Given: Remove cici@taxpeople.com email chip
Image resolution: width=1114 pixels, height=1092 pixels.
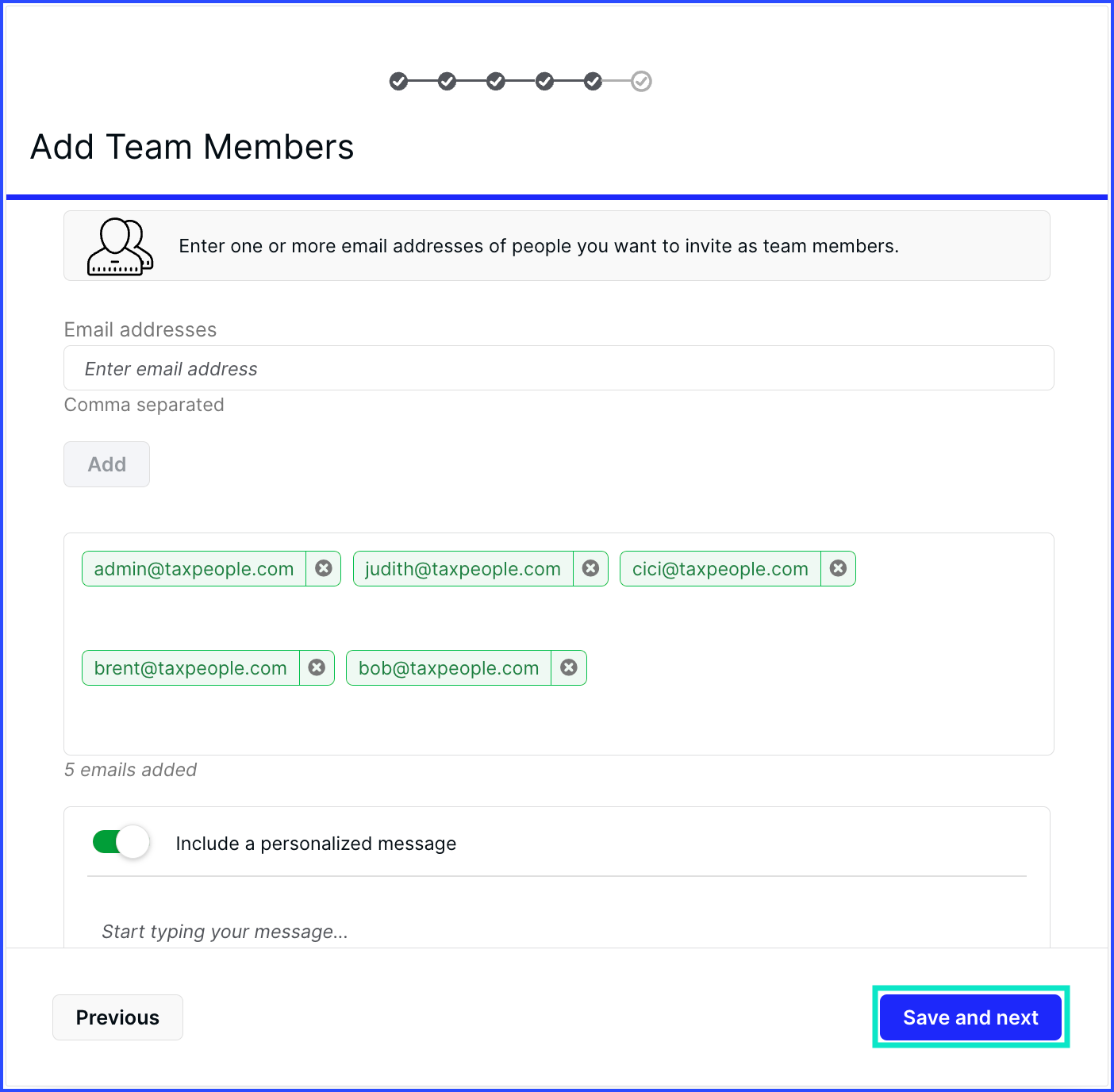Looking at the screenshot, I should tap(838, 568).
